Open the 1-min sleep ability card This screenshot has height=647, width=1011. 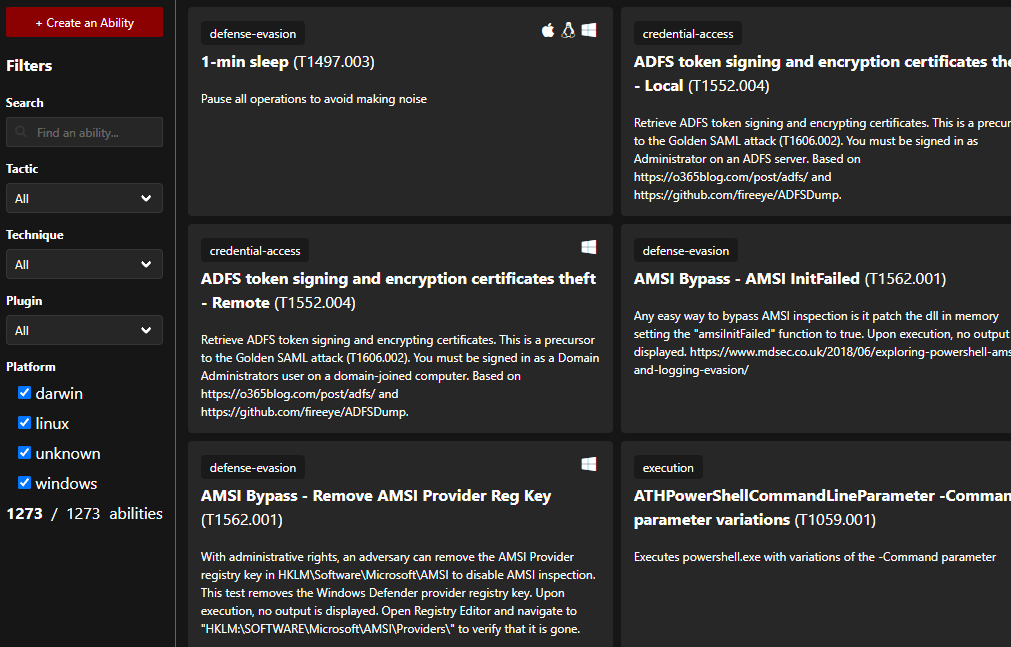tap(400, 112)
